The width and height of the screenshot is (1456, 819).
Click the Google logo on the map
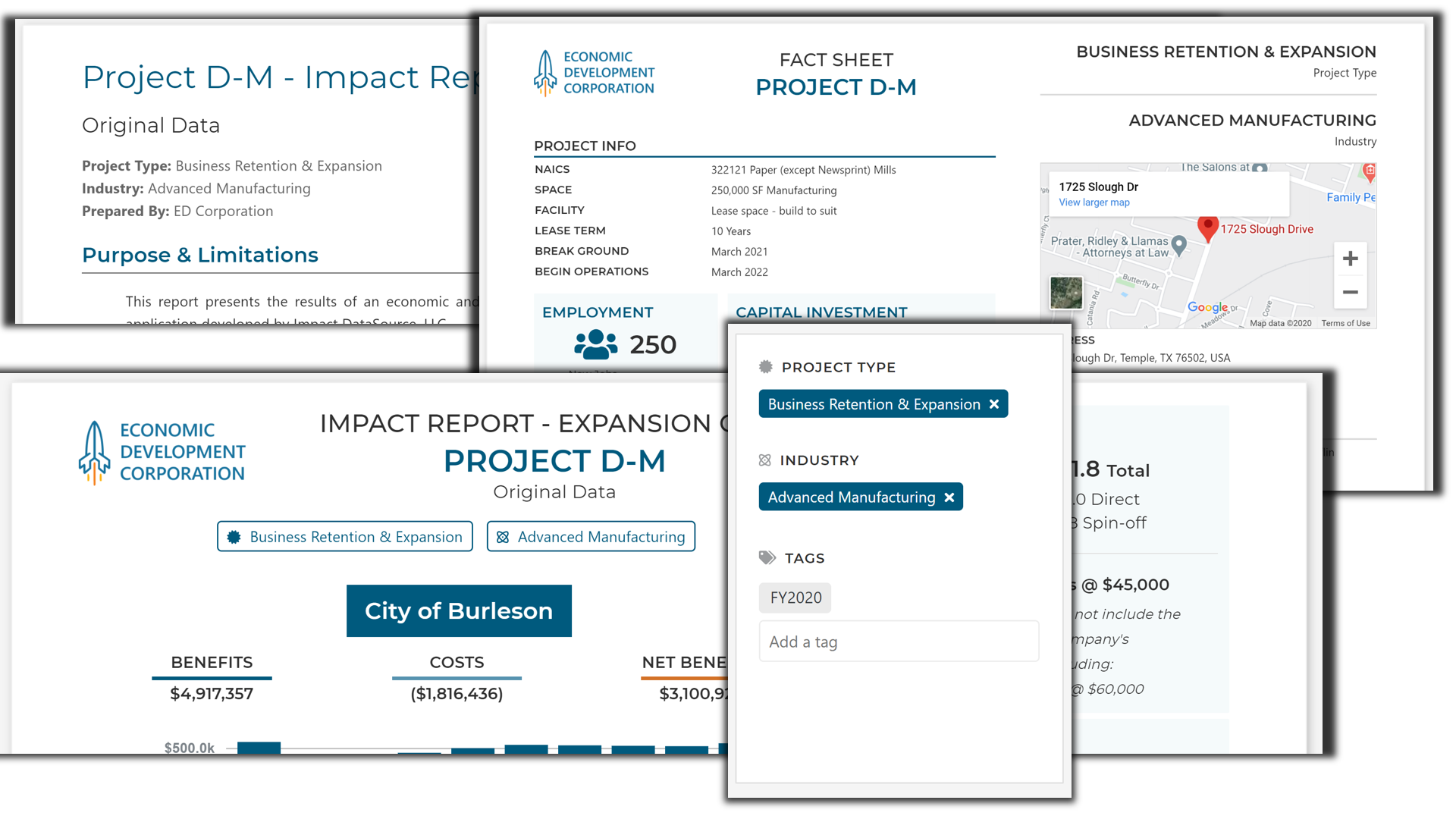(1207, 307)
